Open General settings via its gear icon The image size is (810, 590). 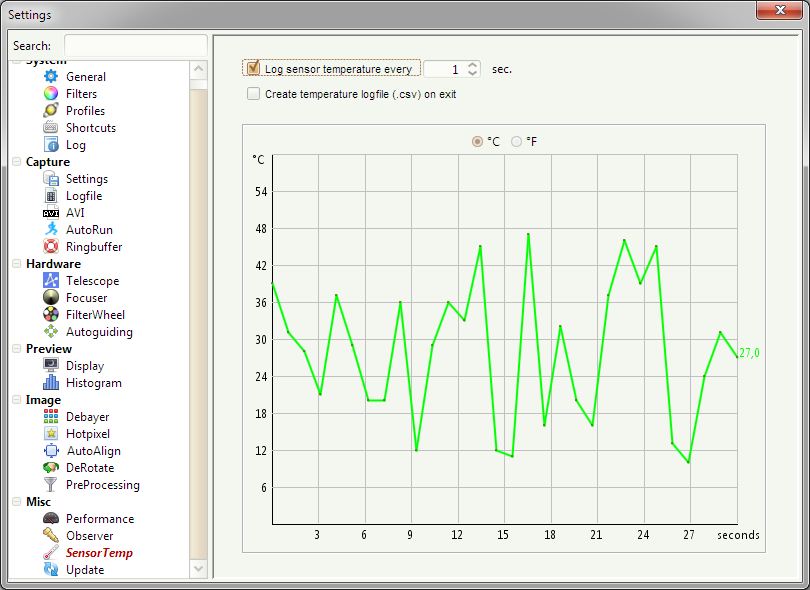pos(51,76)
